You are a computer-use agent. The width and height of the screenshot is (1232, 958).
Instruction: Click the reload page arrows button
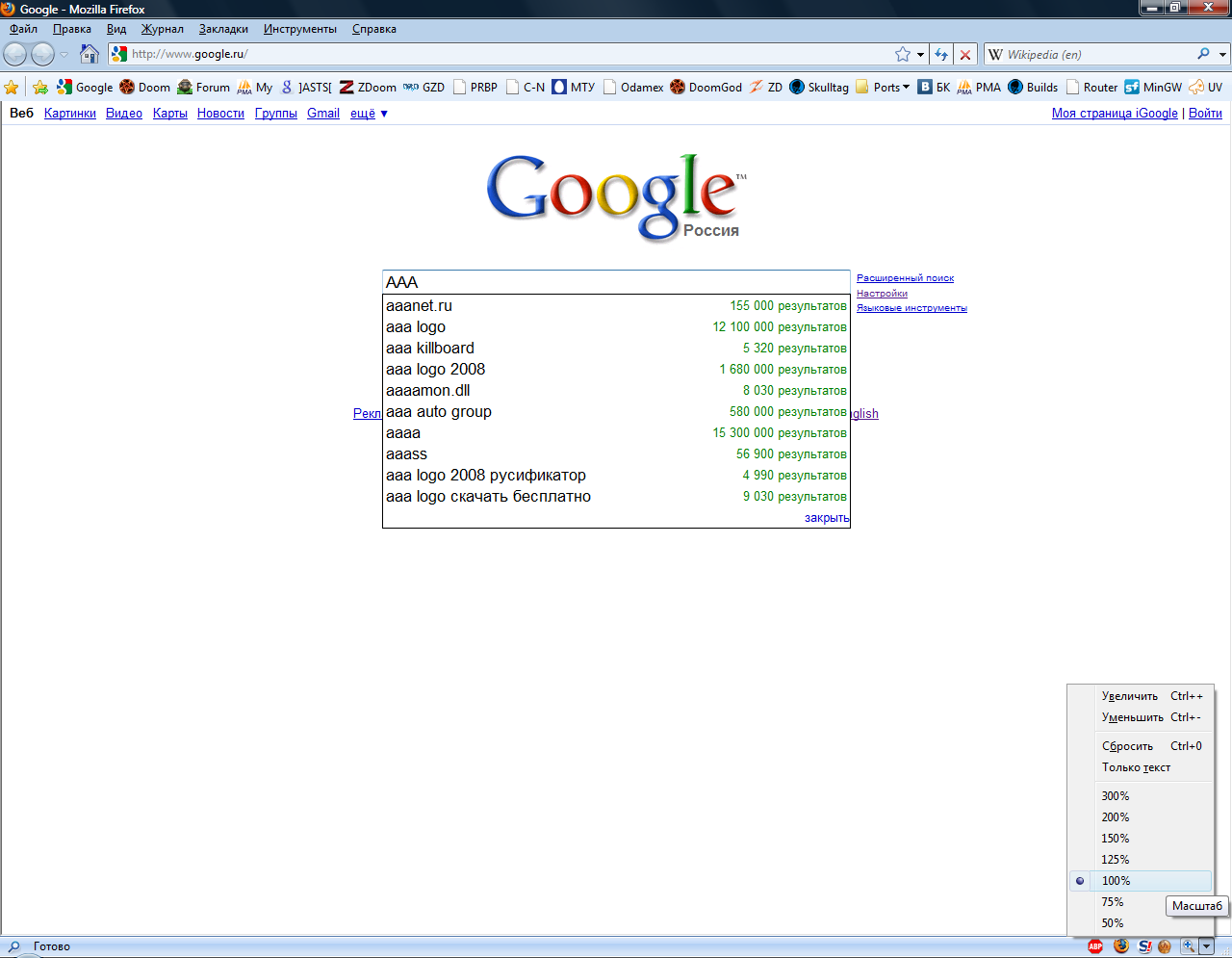(x=941, y=54)
